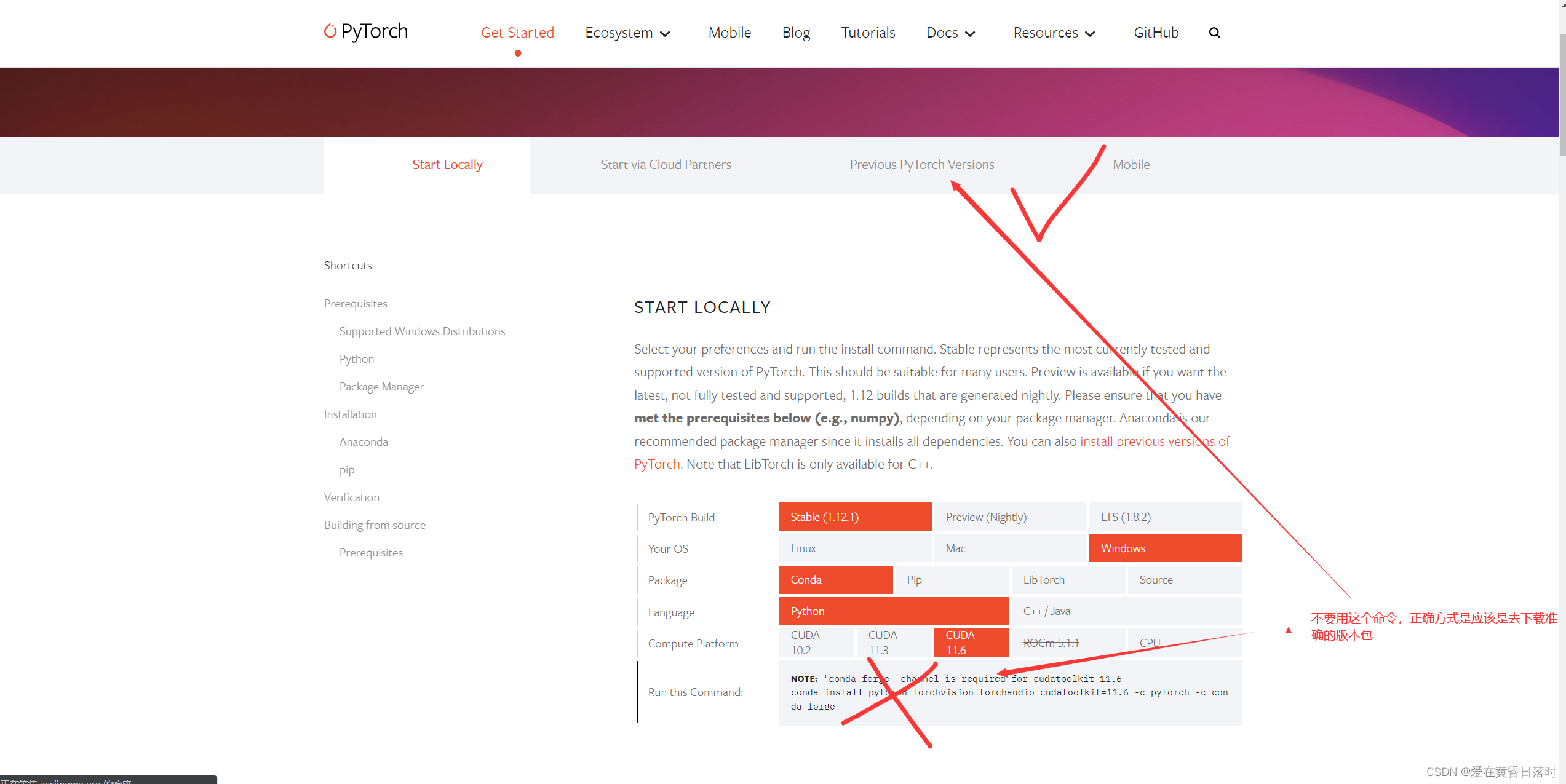Choose CPU compute platform

pyautogui.click(x=1185, y=643)
